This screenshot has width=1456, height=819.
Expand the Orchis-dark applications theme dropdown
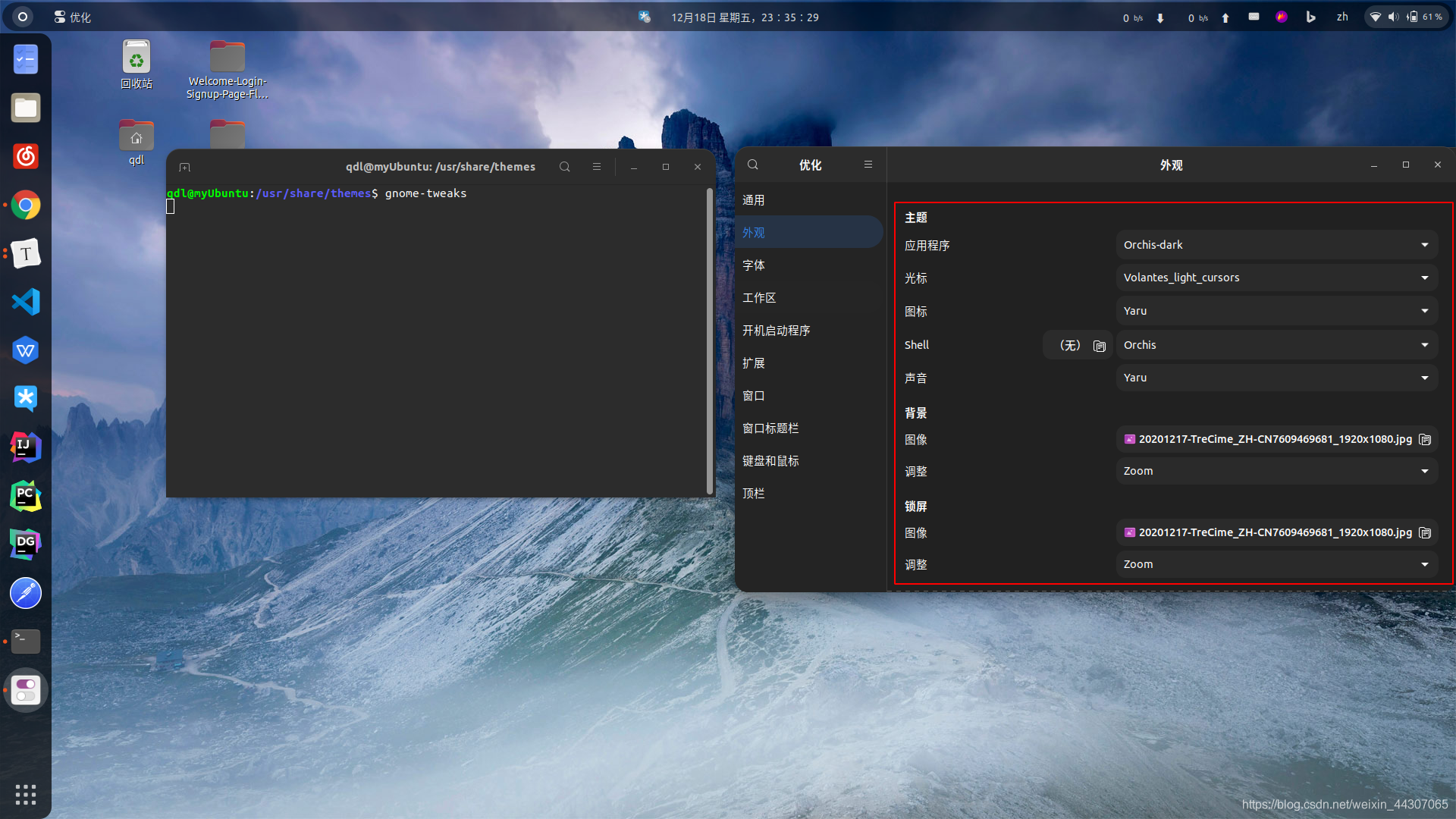coord(1277,245)
